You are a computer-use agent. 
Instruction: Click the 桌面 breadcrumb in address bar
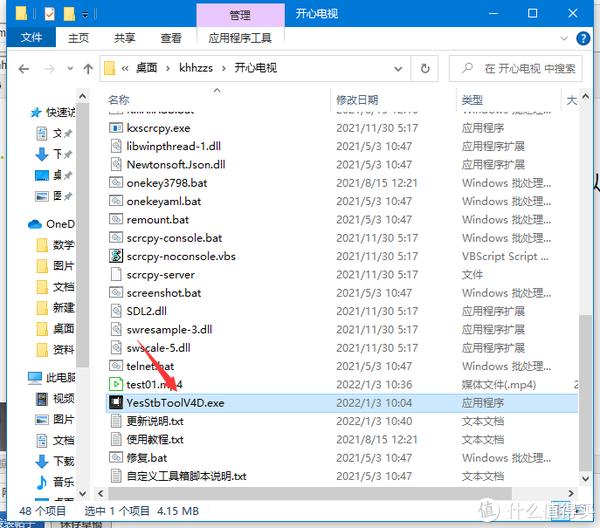pyautogui.click(x=147, y=68)
